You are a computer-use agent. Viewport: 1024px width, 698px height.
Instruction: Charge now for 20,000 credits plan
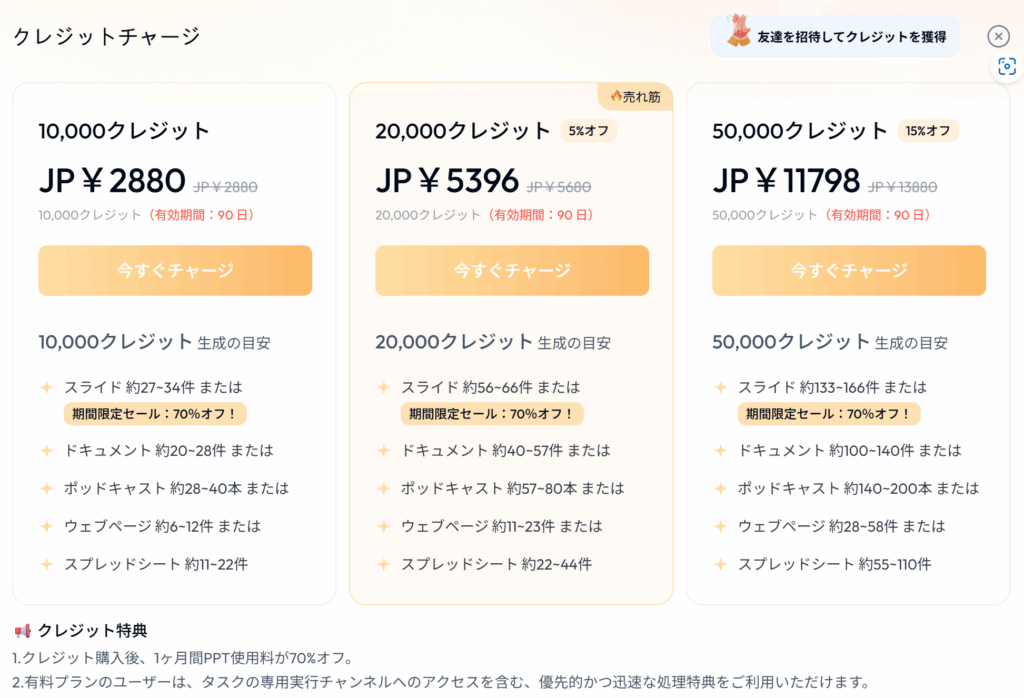click(x=512, y=270)
